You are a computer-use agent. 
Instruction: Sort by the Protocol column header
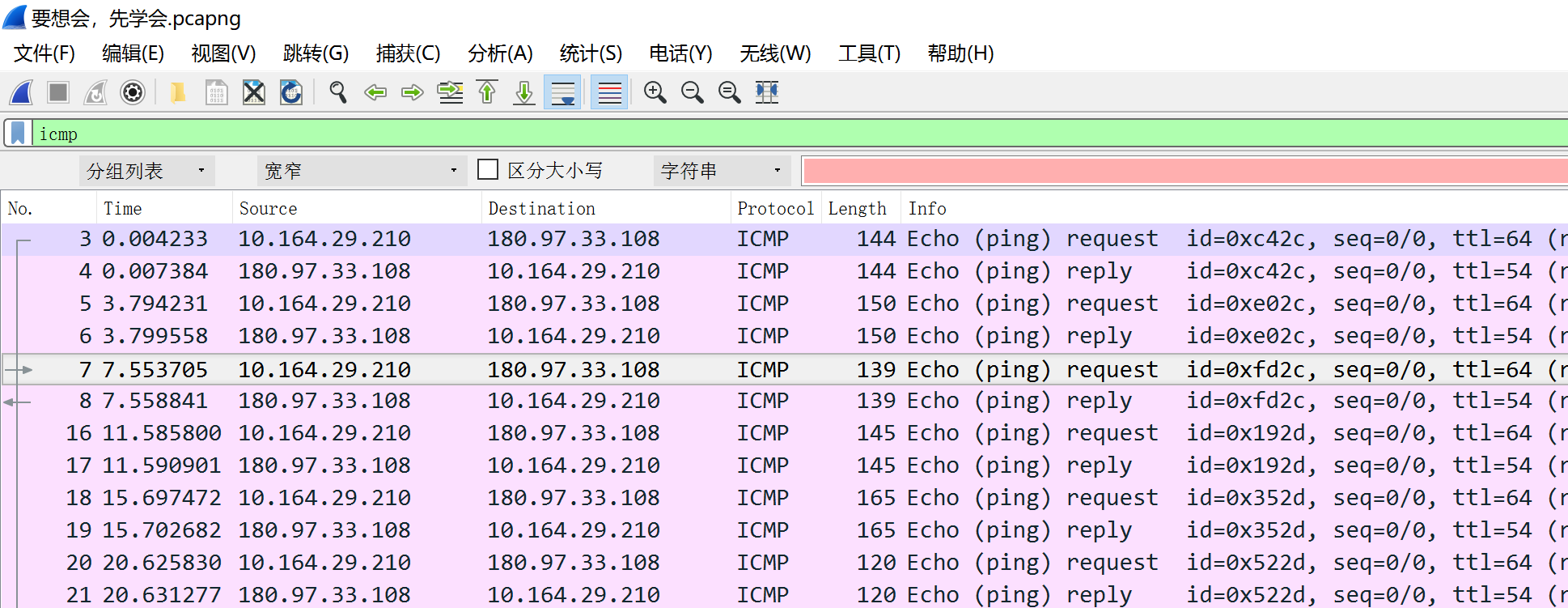tap(776, 209)
